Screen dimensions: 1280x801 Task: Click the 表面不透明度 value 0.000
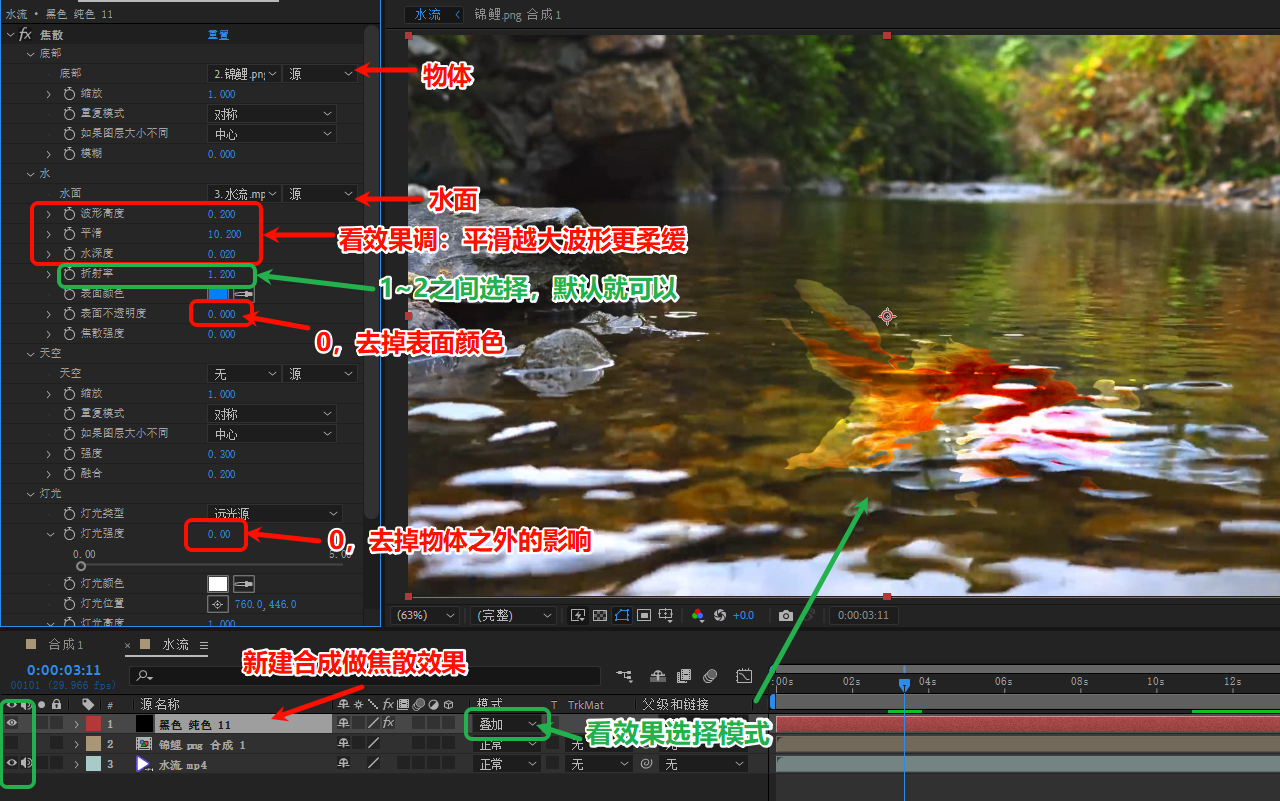(222, 314)
